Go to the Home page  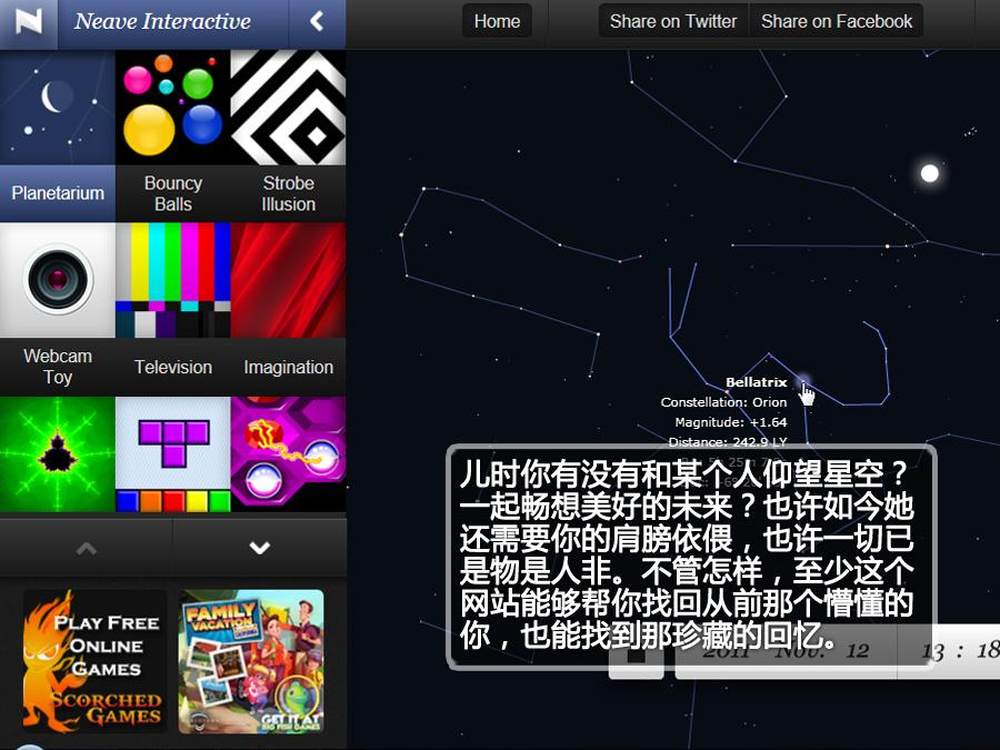pos(497,21)
